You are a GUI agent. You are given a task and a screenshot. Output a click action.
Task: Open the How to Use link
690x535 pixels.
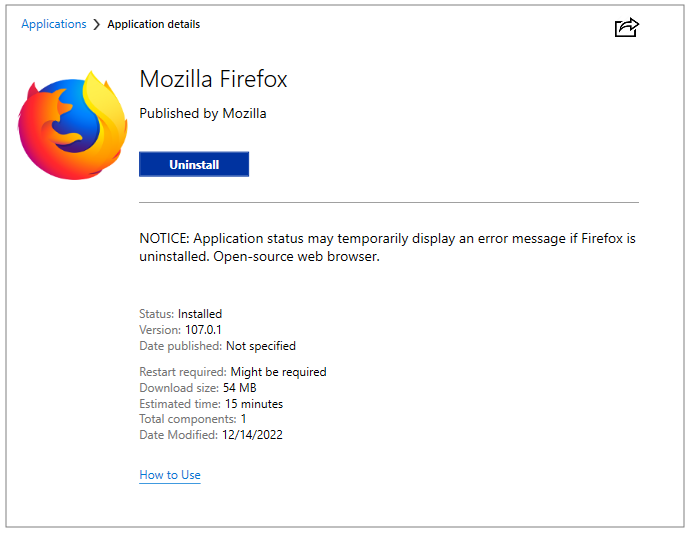tap(170, 475)
